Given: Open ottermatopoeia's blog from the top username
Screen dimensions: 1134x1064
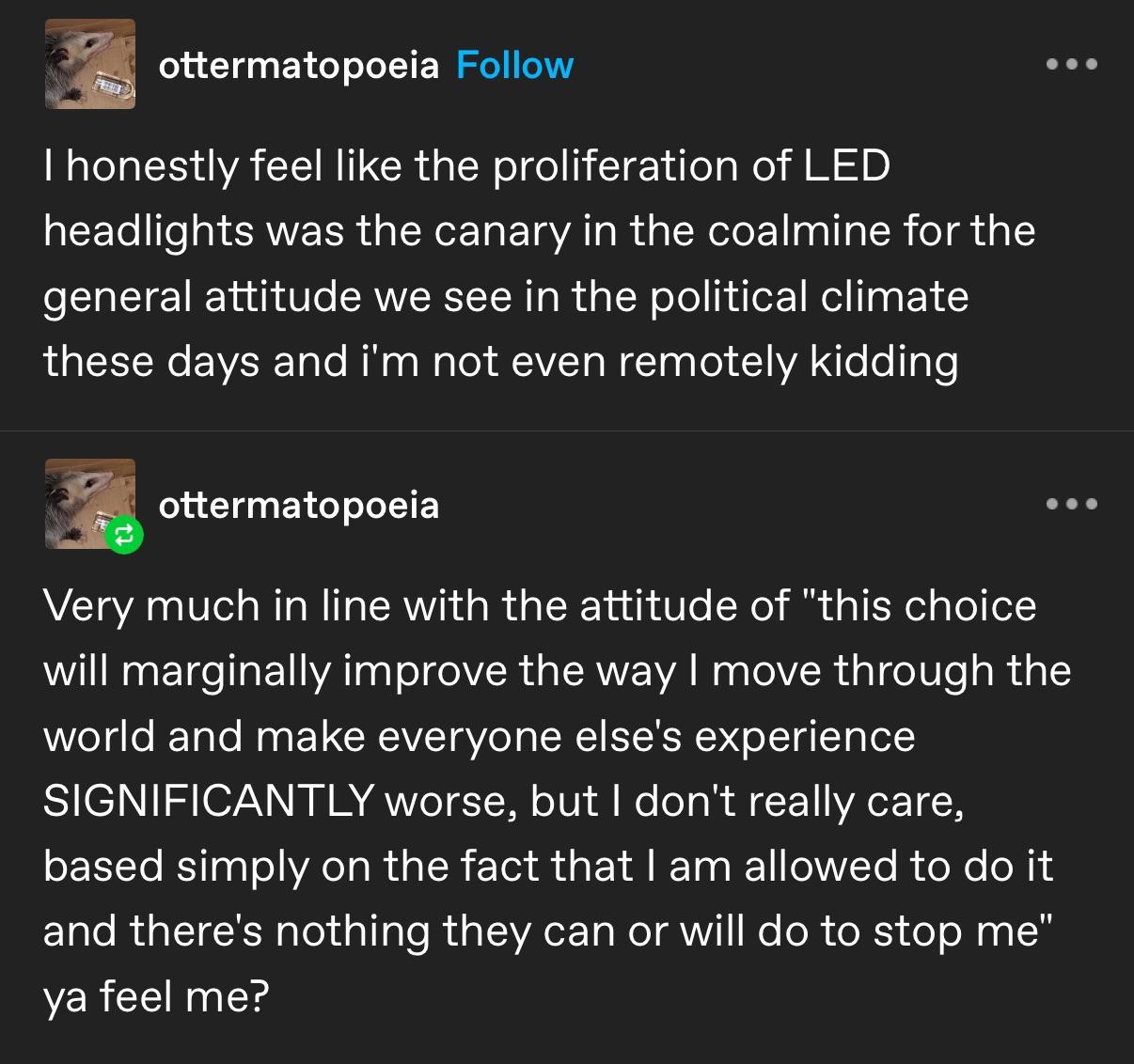Looking at the screenshot, I should coord(298,65).
